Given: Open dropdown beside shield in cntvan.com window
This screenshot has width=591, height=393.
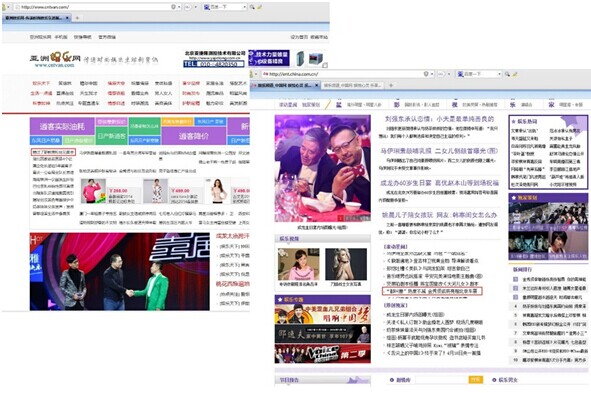Looking at the screenshot, I should pos(179,7).
